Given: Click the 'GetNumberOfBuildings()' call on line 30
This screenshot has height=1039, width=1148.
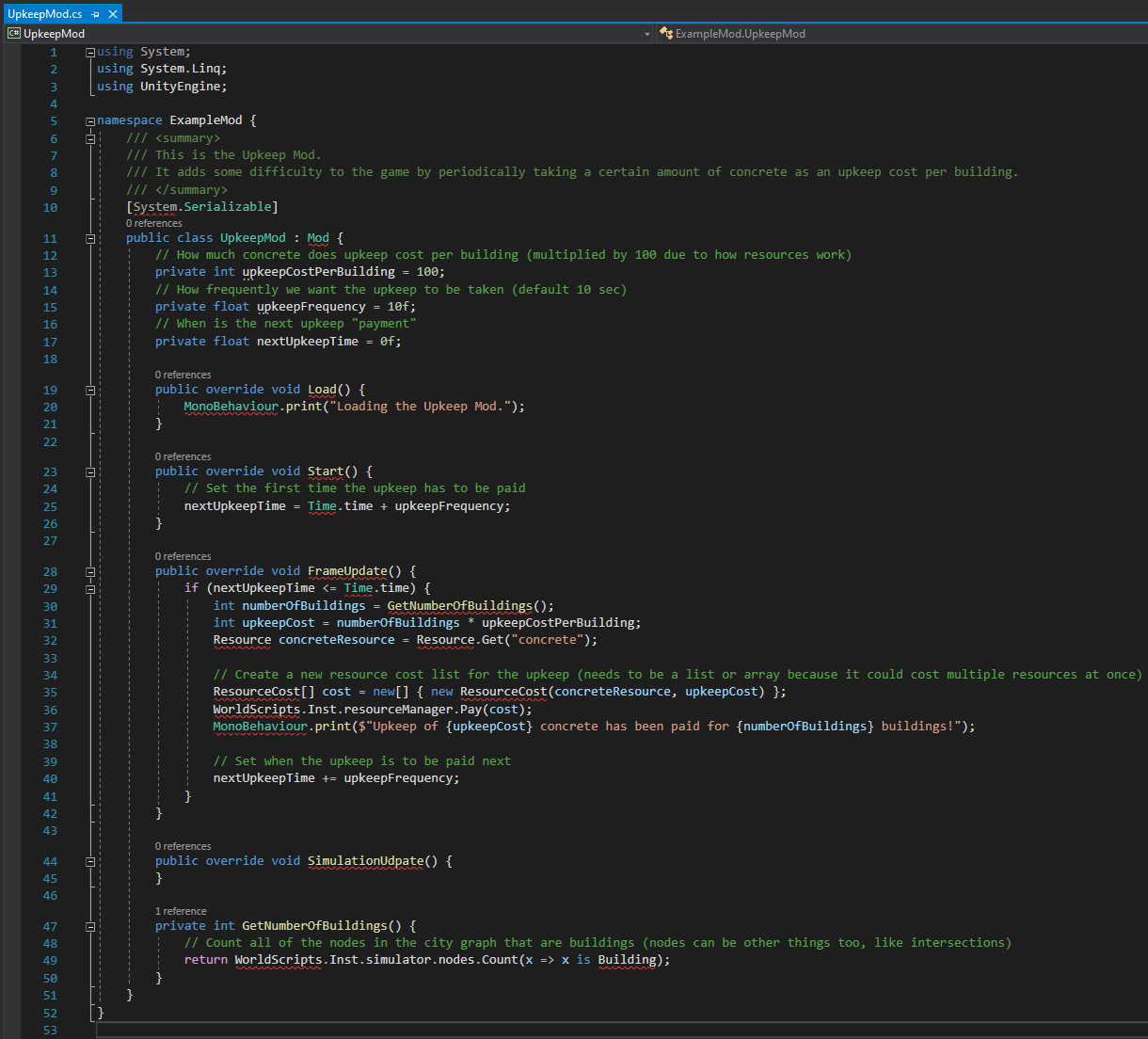Looking at the screenshot, I should [x=467, y=606].
